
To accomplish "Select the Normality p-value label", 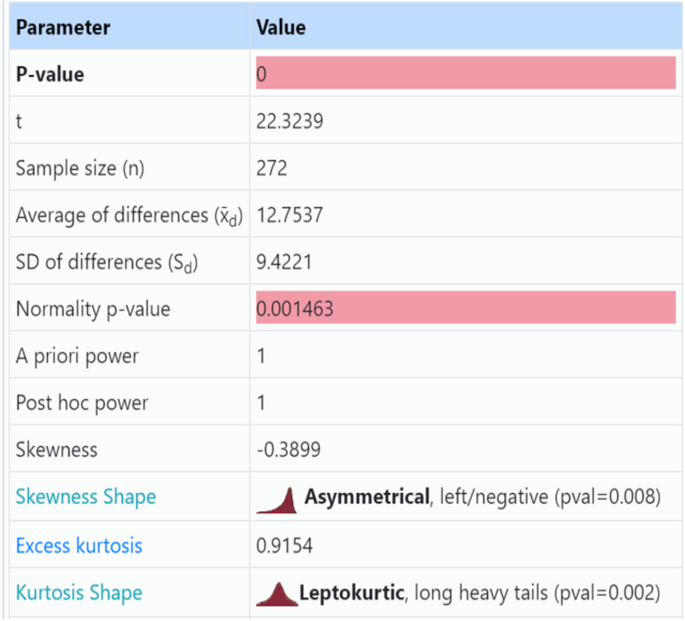I will click(93, 309).
